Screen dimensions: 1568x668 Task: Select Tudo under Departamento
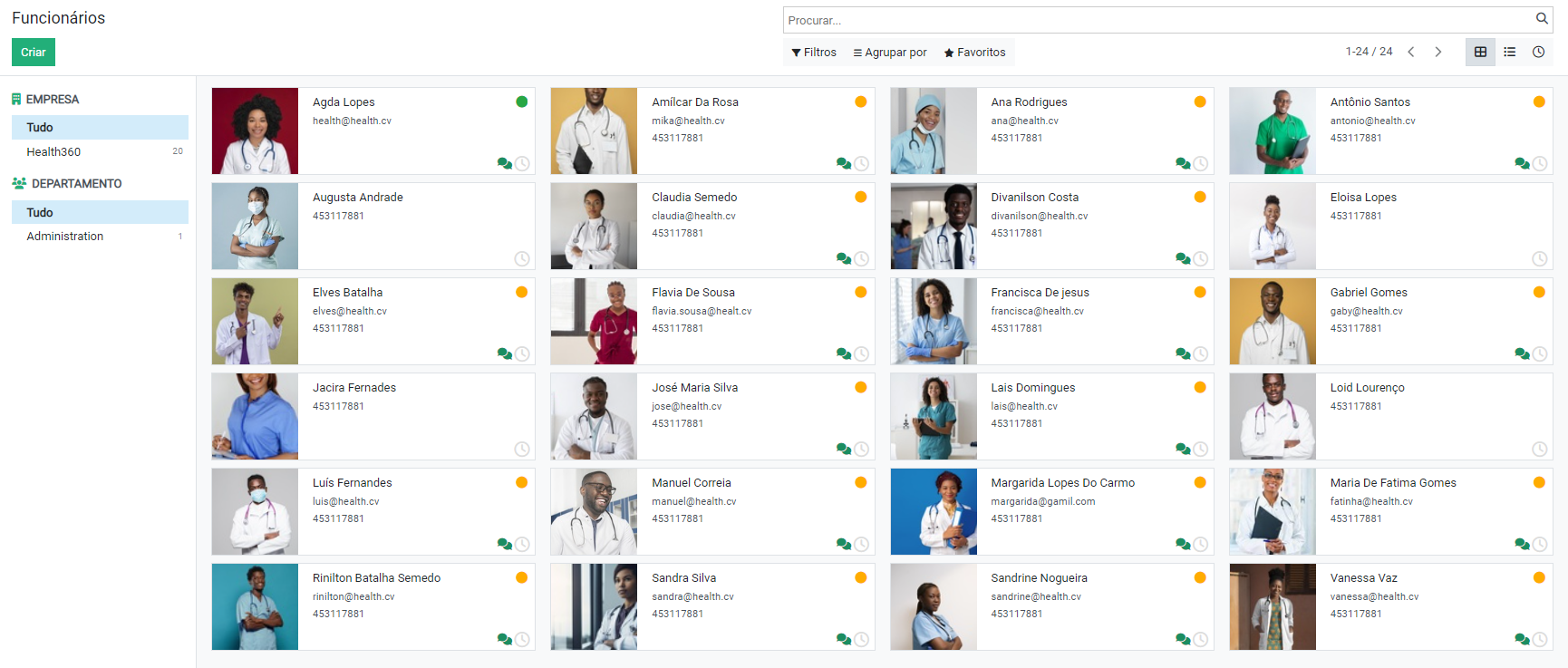pyautogui.click(x=40, y=212)
